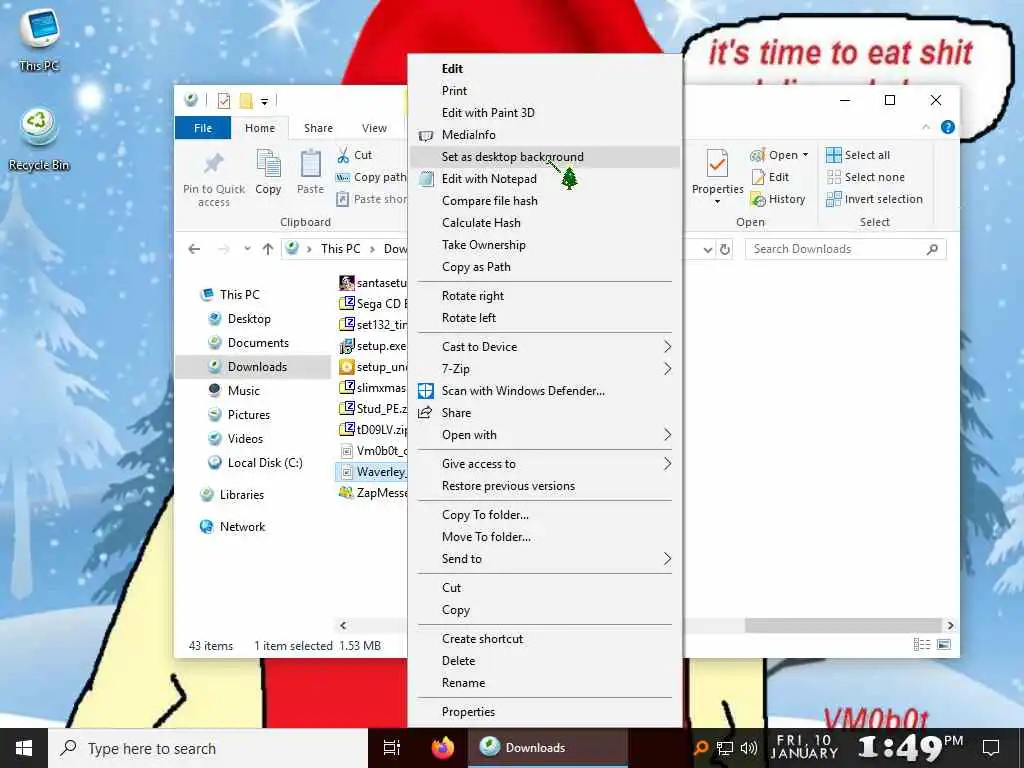Click the Pin to Quick access icon

(x=214, y=176)
